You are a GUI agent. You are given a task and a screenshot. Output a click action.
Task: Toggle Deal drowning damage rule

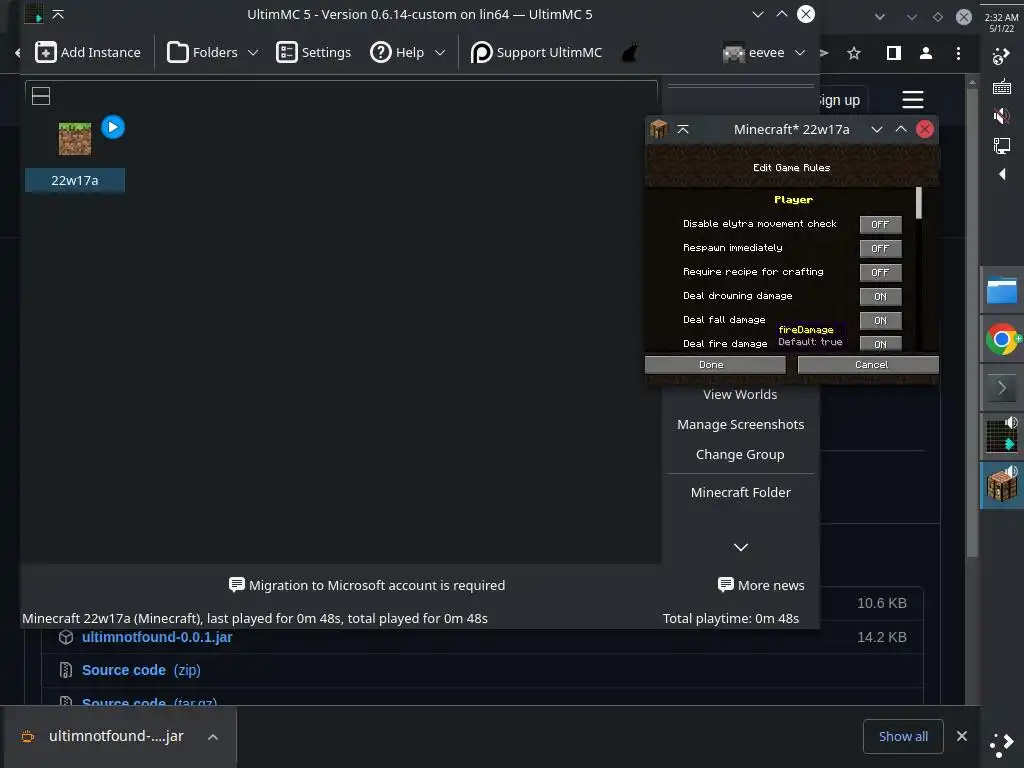tap(880, 296)
